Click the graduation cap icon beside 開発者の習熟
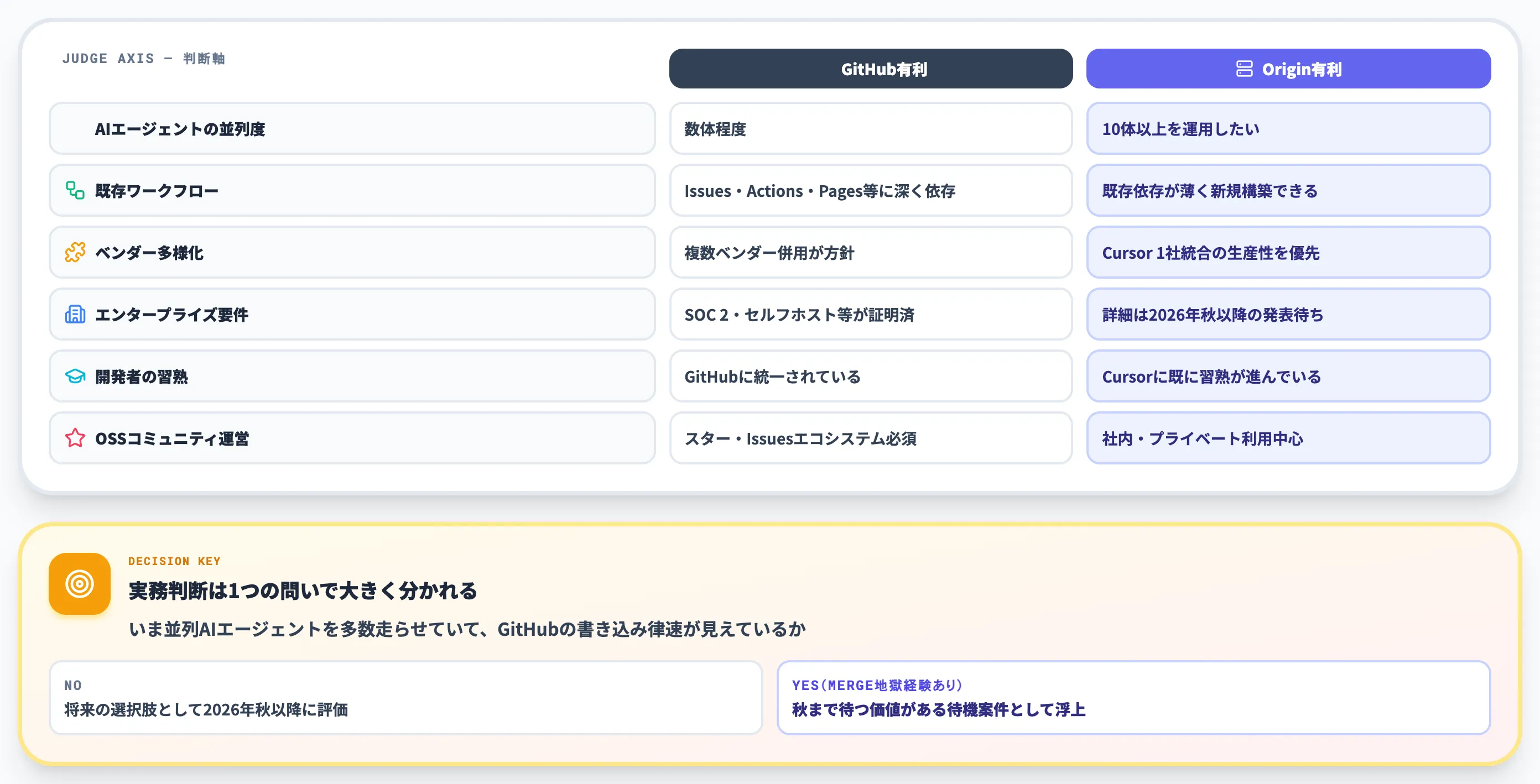The image size is (1540, 784). click(x=75, y=377)
